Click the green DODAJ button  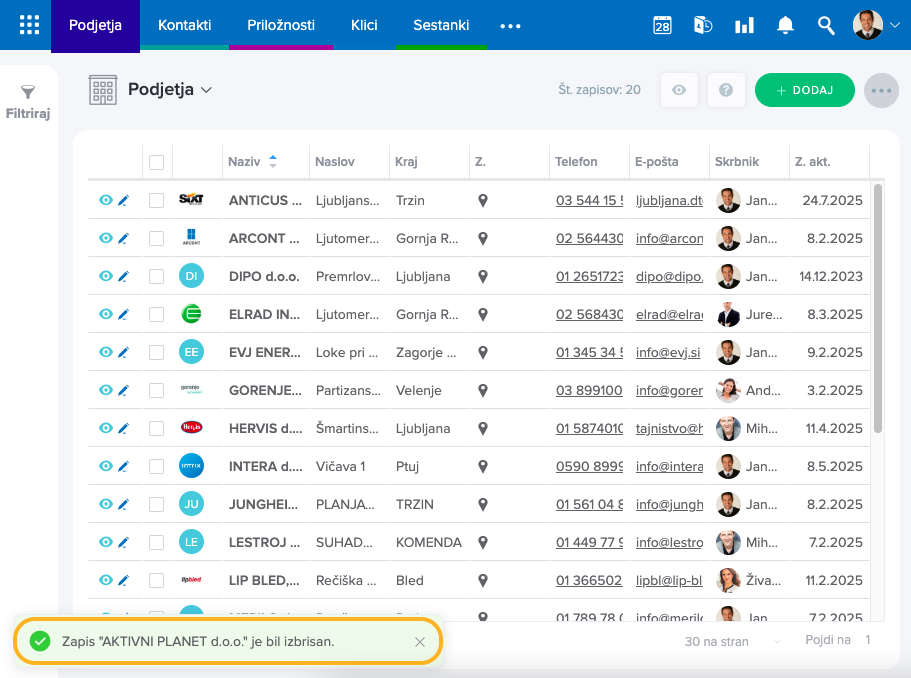[x=804, y=90]
